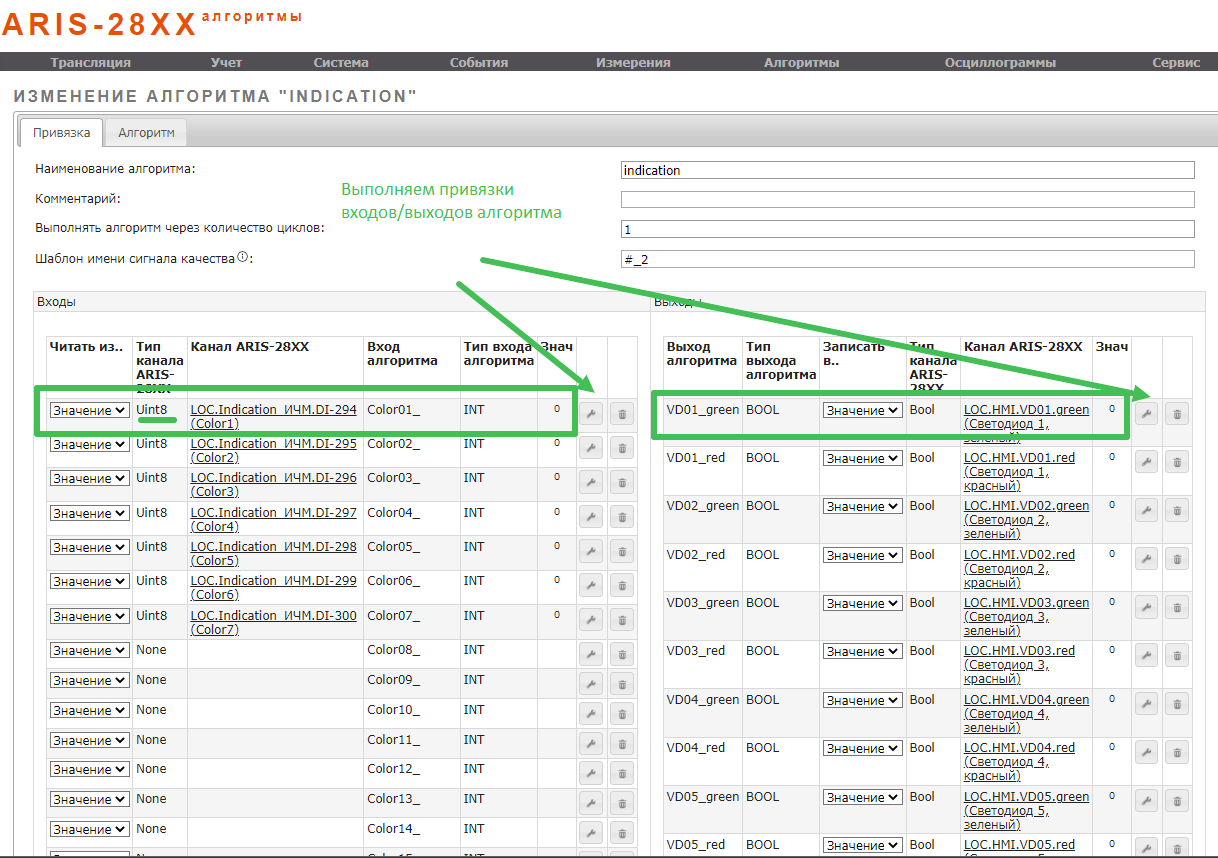Open the Осциллограммы menu

[x=1000, y=62]
